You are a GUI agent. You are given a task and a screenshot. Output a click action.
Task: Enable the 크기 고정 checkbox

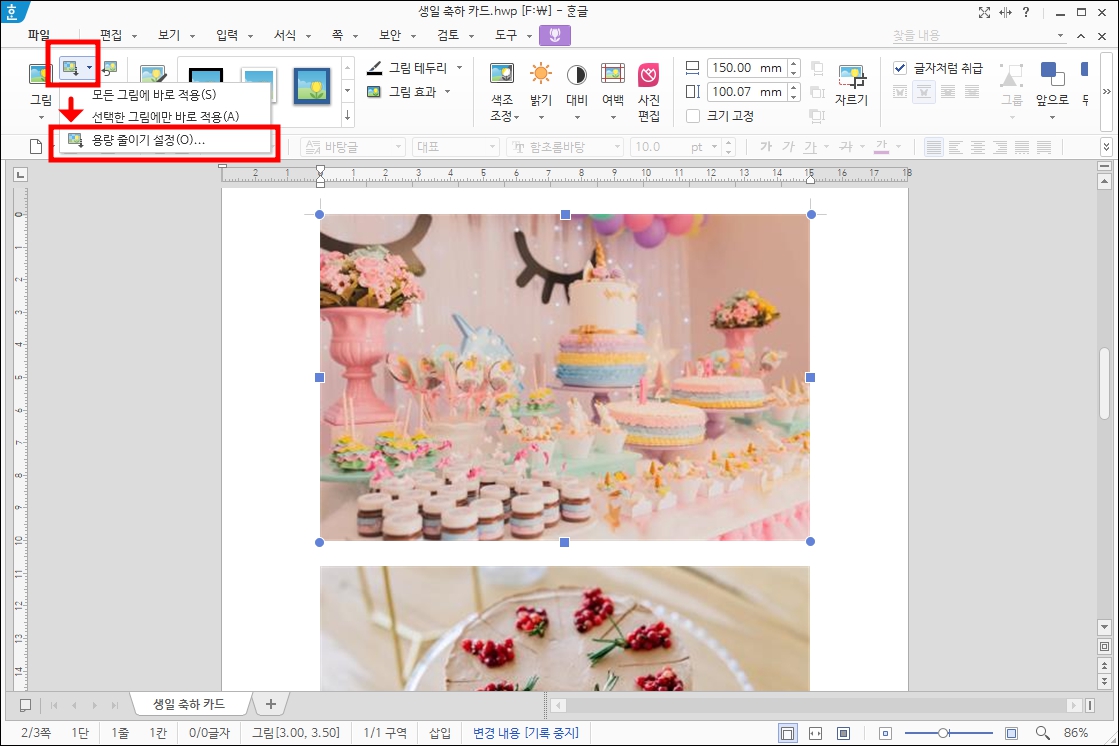click(692, 116)
